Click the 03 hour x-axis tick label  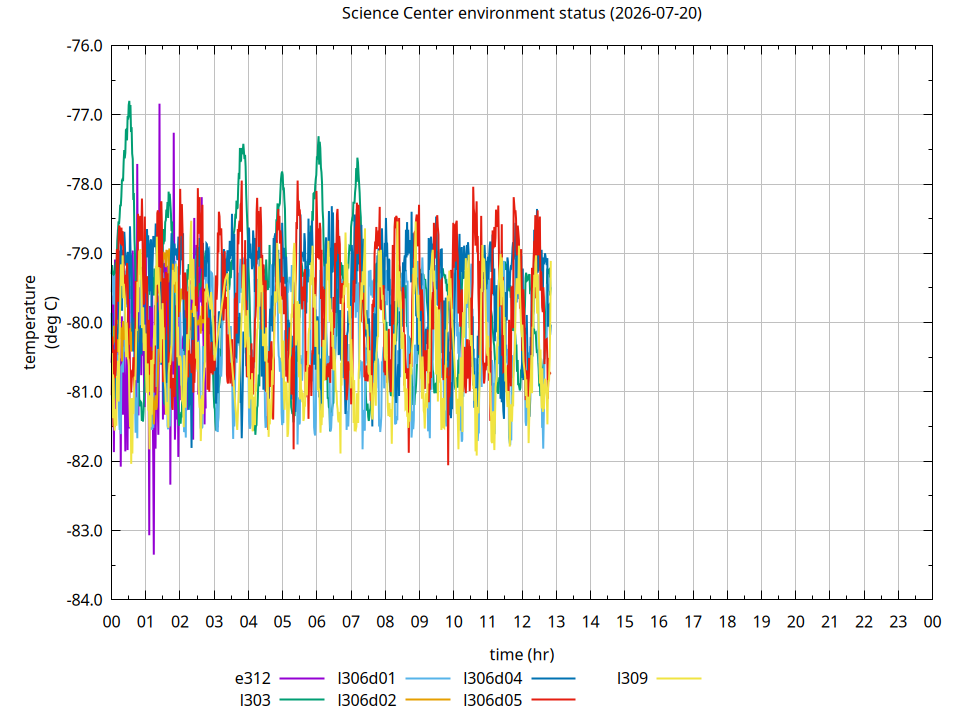[214, 622]
